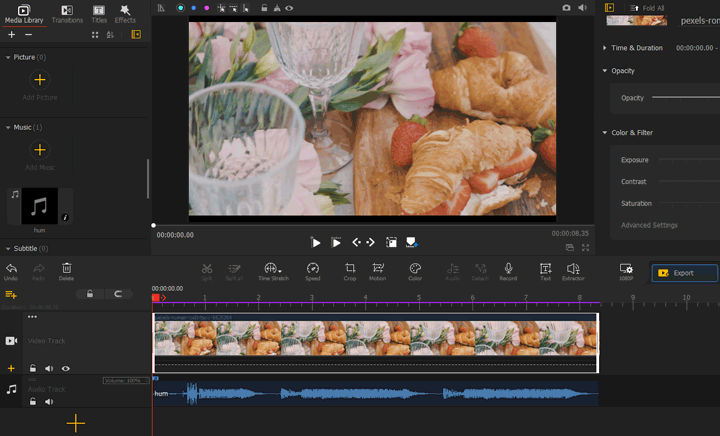Click the Export button
Image resolution: width=720 pixels, height=436 pixels.
click(x=685, y=272)
